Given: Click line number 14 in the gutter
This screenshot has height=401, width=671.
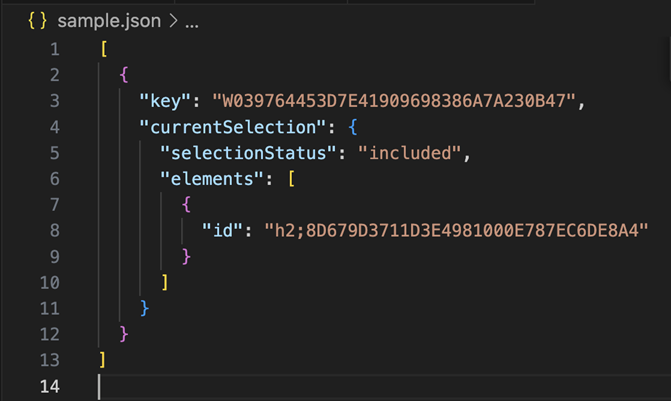Looking at the screenshot, I should (x=50, y=386).
